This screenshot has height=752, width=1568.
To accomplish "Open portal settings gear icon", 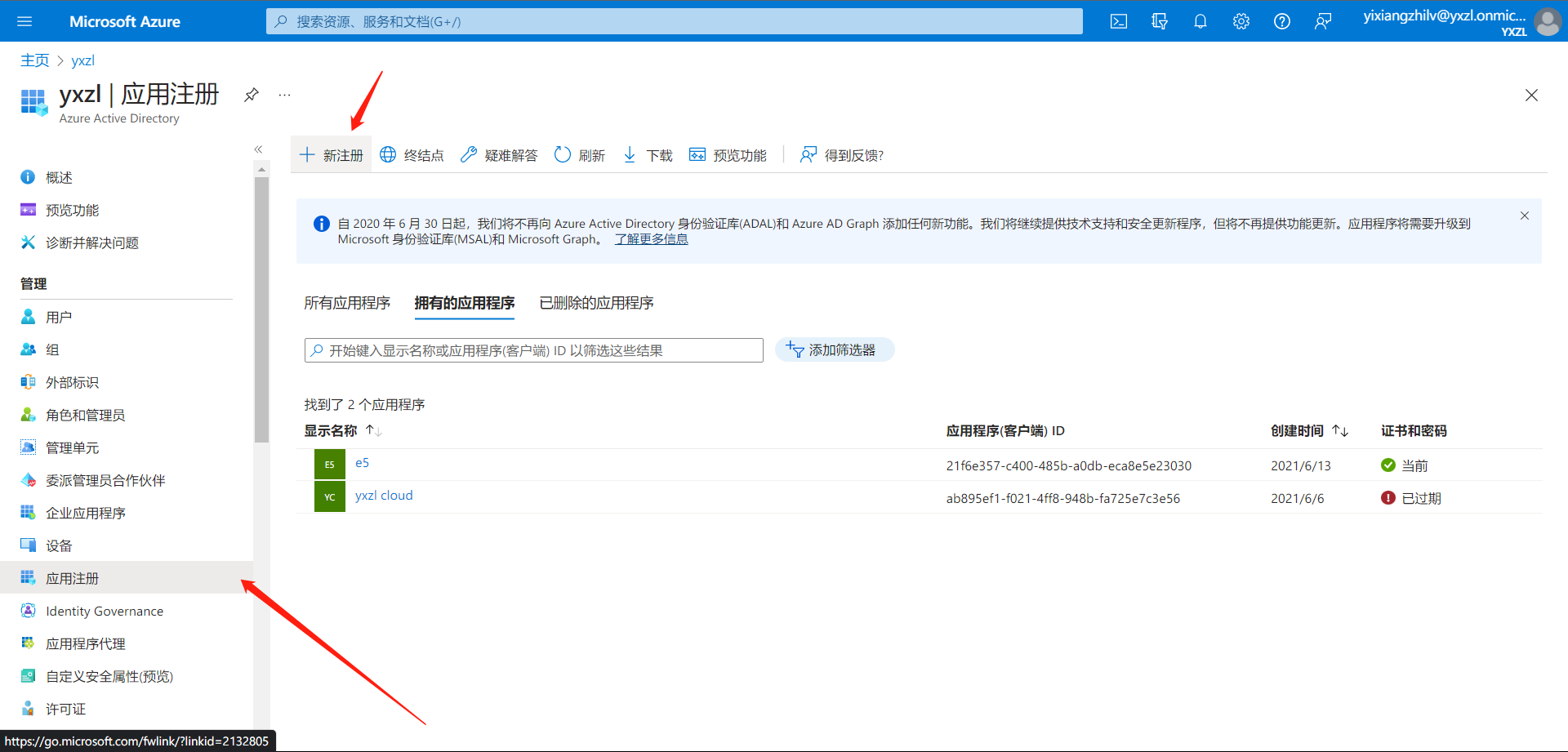I will point(1241,21).
